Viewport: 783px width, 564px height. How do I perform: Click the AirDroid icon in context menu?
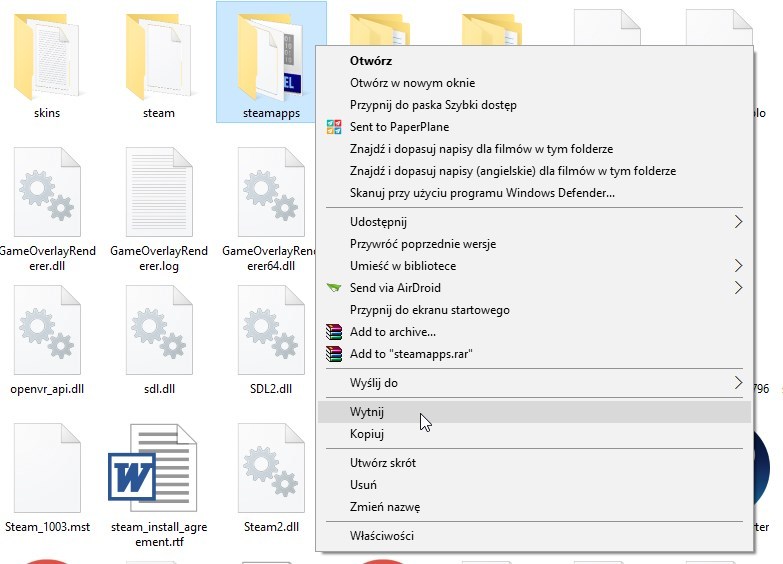(334, 288)
